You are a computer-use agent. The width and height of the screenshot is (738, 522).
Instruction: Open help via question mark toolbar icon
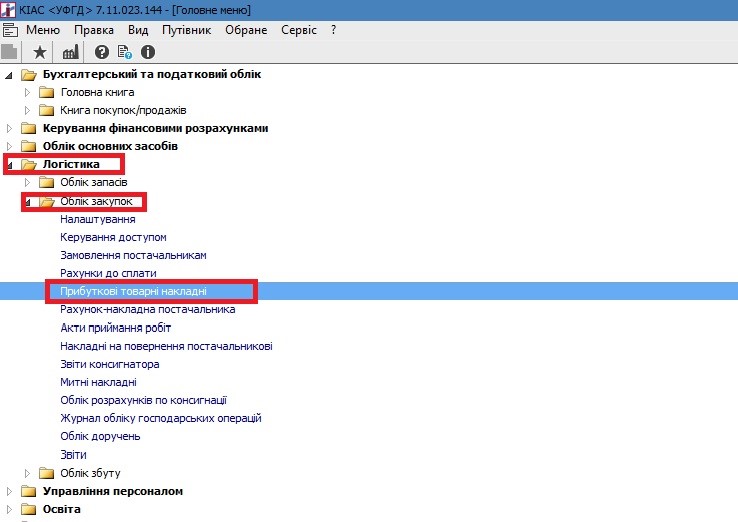(101, 52)
